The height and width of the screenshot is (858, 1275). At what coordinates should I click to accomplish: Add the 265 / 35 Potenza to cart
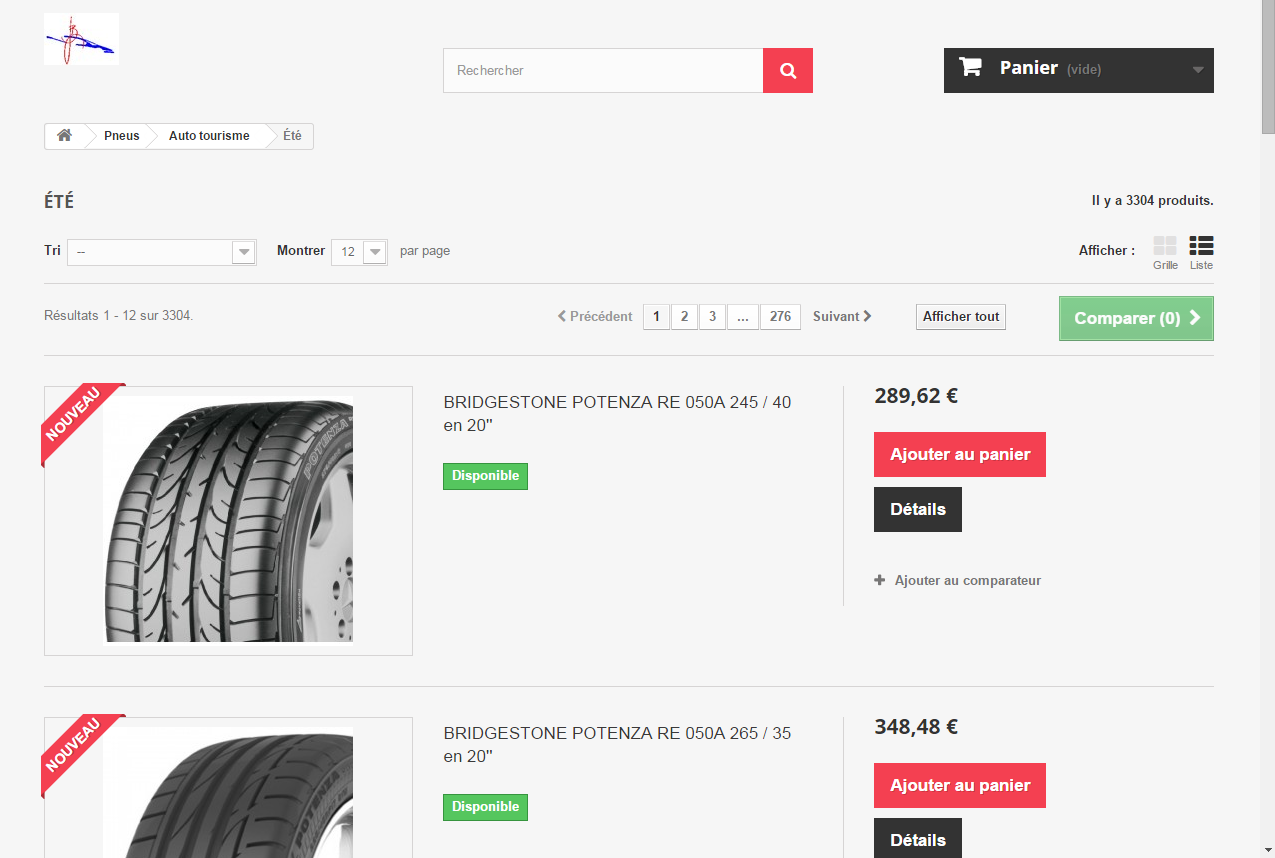960,785
